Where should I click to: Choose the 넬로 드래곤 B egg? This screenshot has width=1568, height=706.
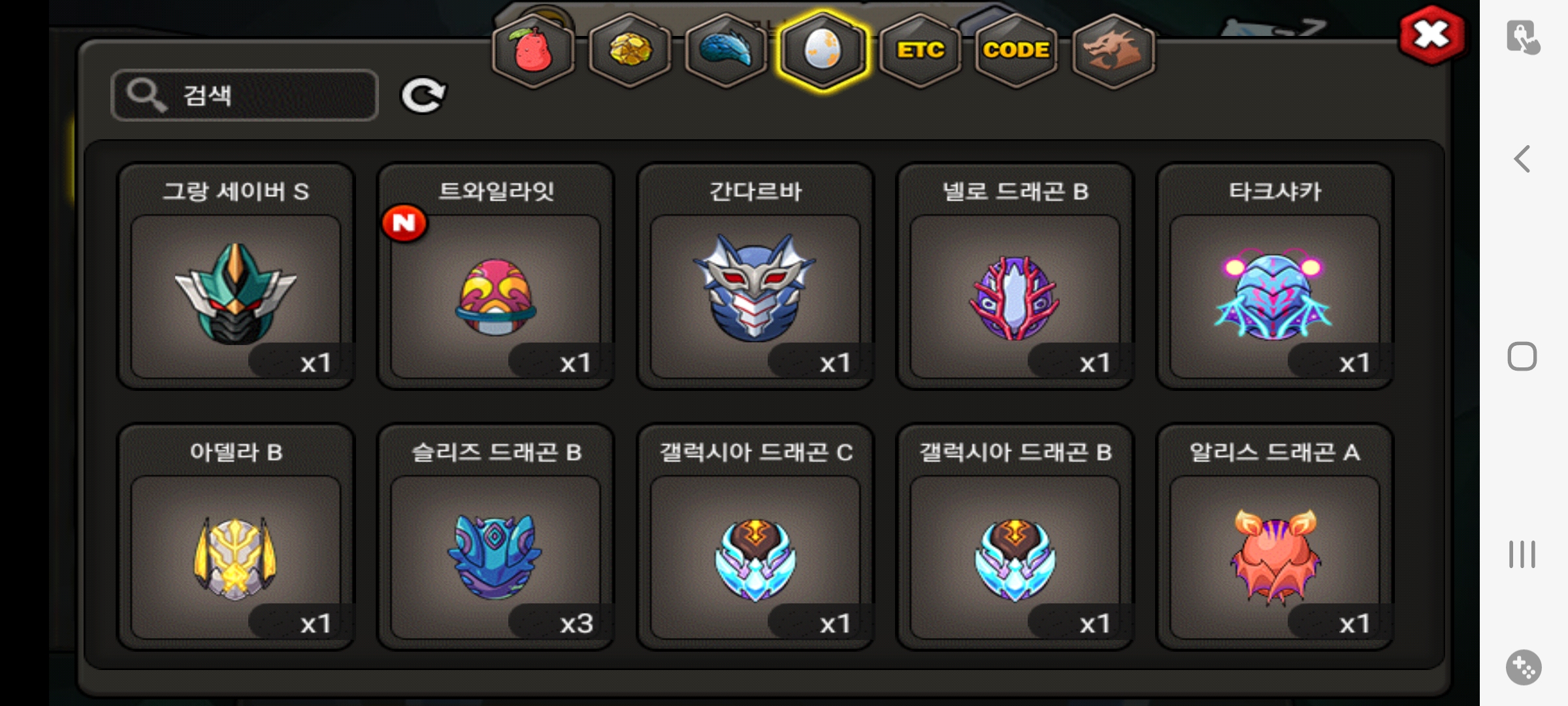1015,277
